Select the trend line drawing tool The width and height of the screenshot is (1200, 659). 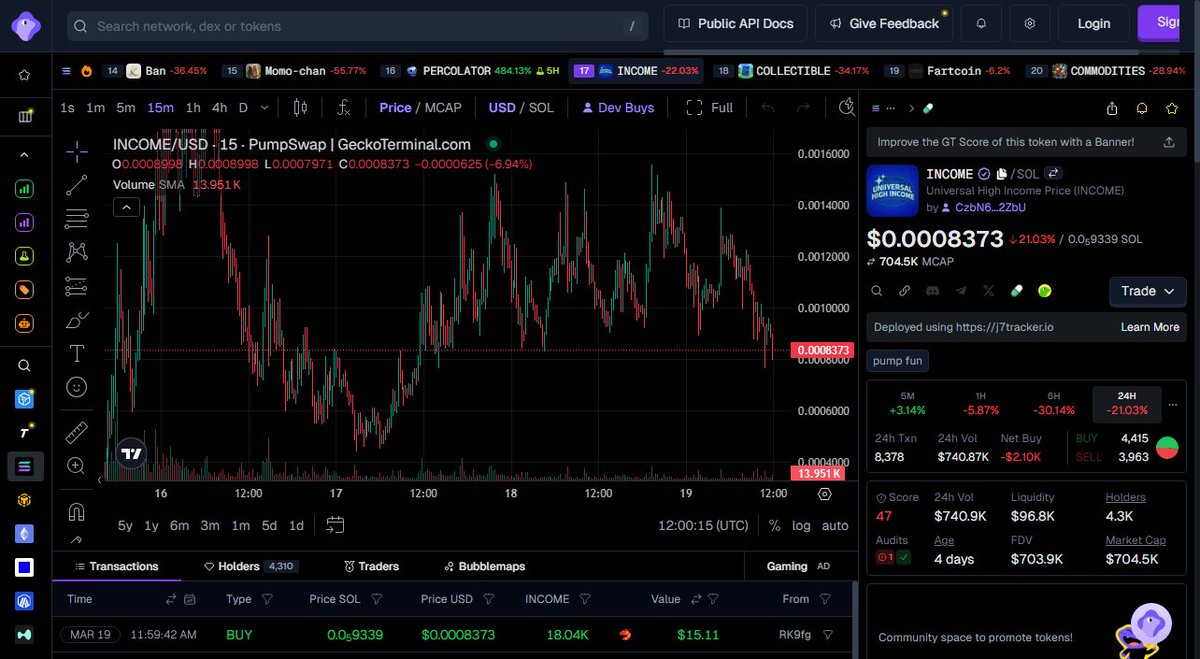tap(76, 185)
